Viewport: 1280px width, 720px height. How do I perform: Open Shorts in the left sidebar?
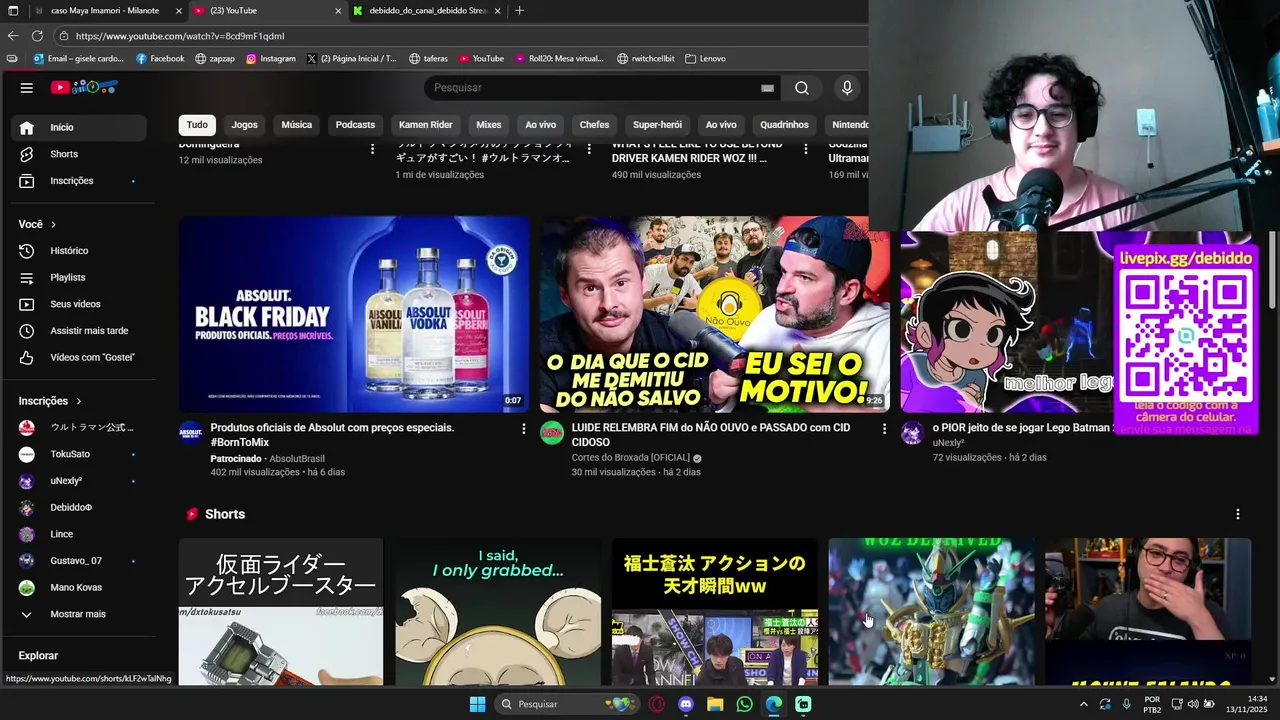point(78,154)
